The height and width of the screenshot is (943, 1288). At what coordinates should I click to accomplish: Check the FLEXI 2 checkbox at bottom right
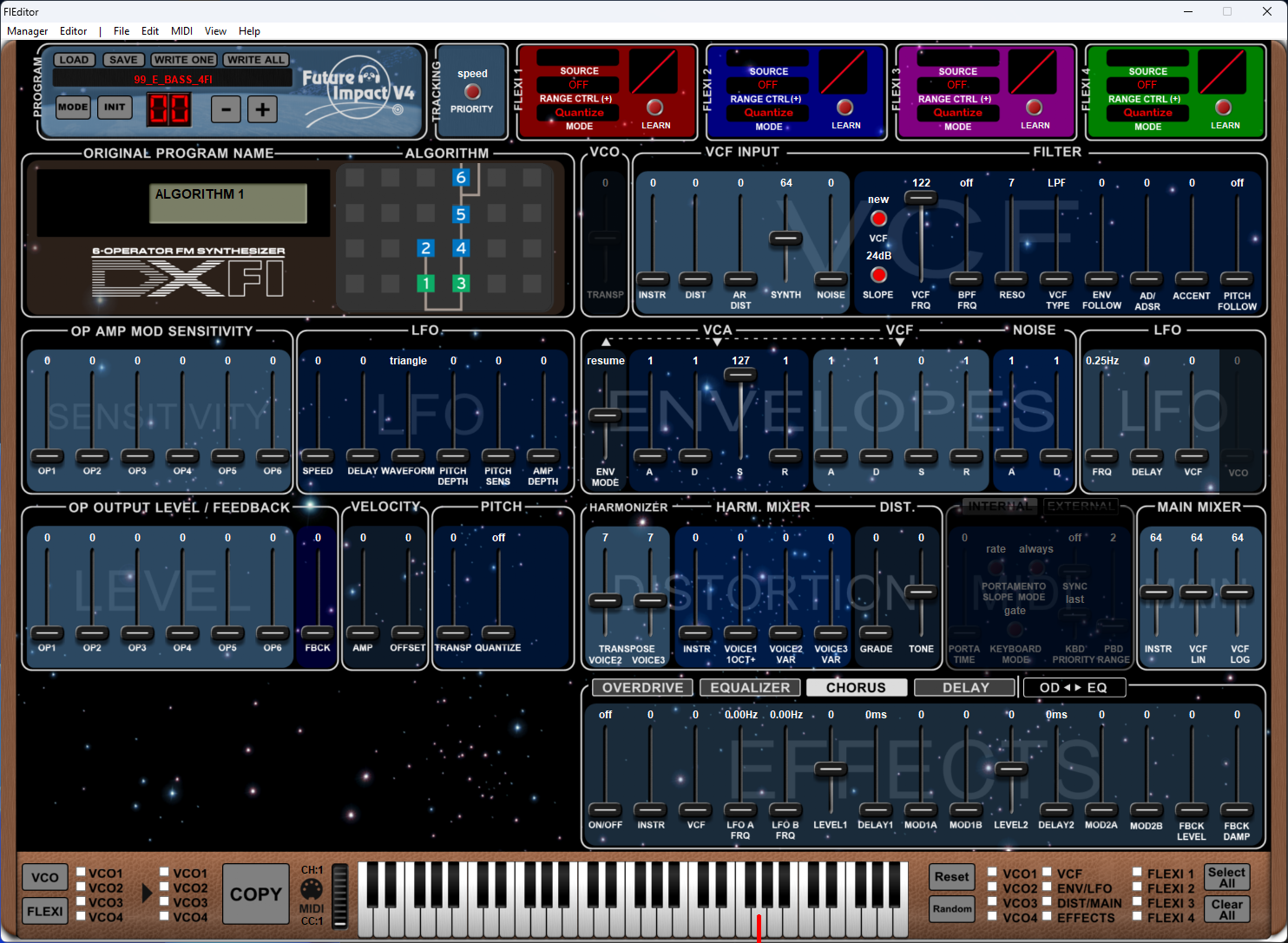pyautogui.click(x=1137, y=888)
